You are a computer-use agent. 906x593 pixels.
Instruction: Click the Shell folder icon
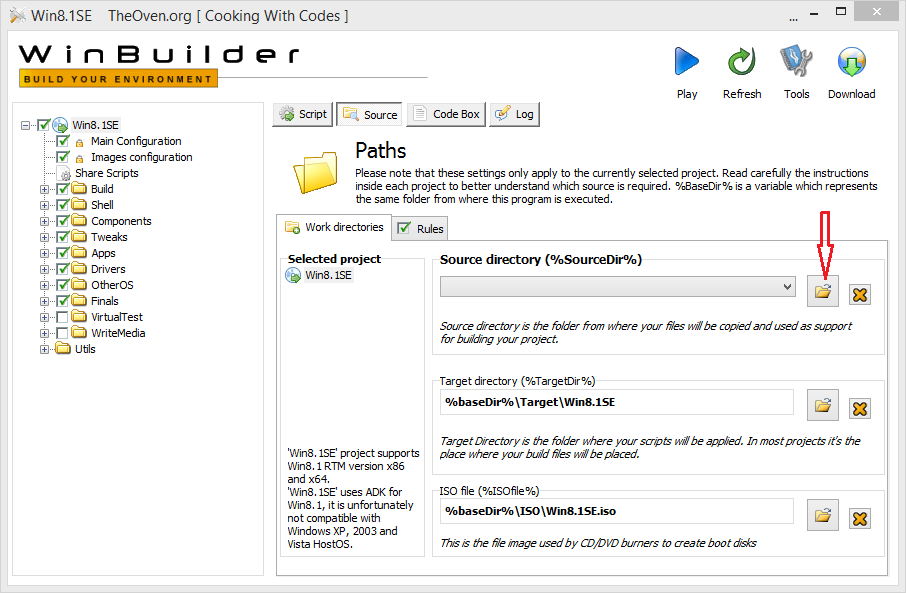click(x=79, y=205)
